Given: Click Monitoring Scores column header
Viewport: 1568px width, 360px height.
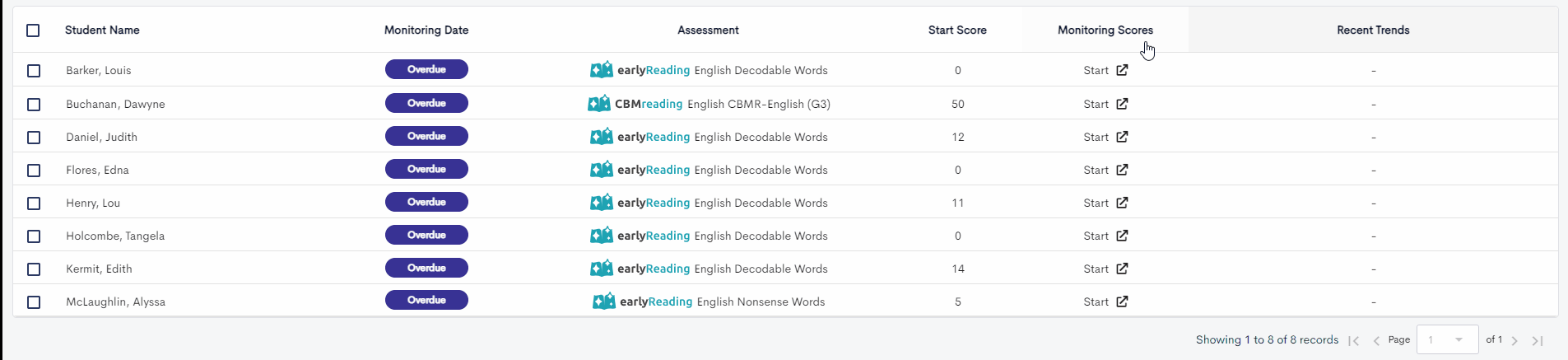Looking at the screenshot, I should coord(1105,30).
